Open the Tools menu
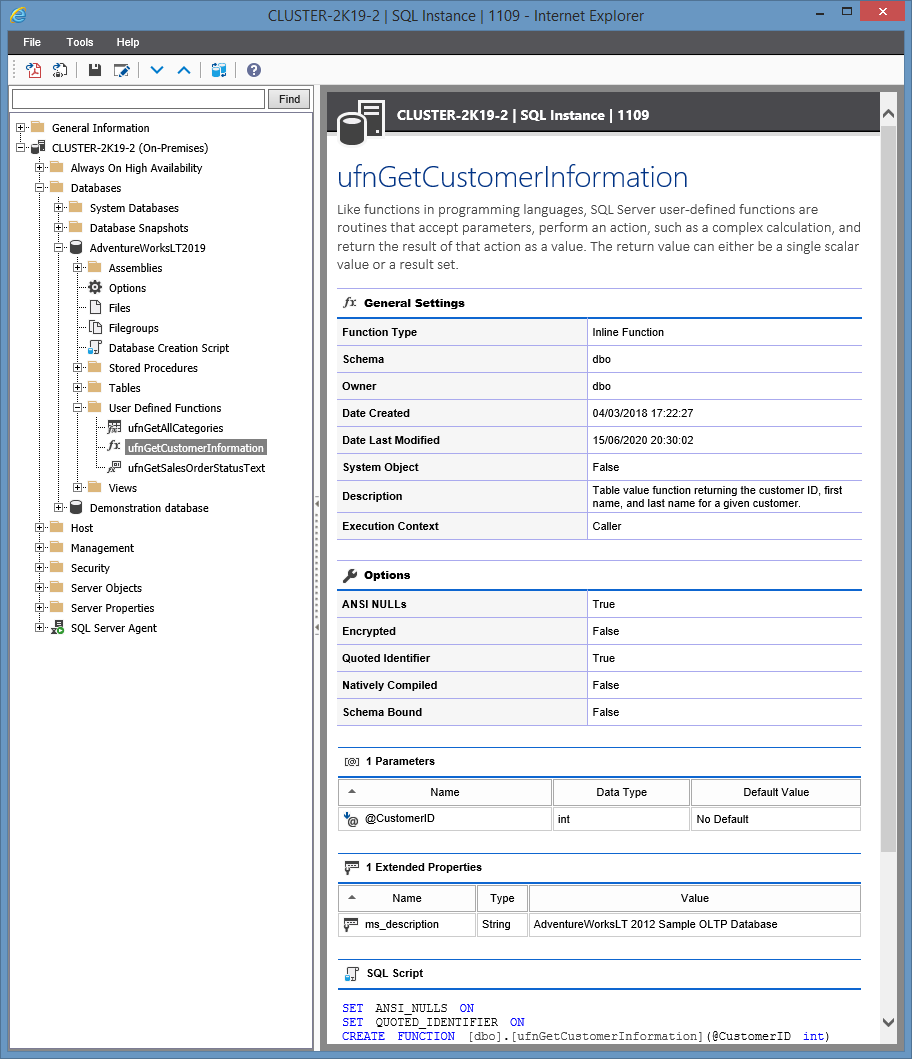 click(x=80, y=42)
